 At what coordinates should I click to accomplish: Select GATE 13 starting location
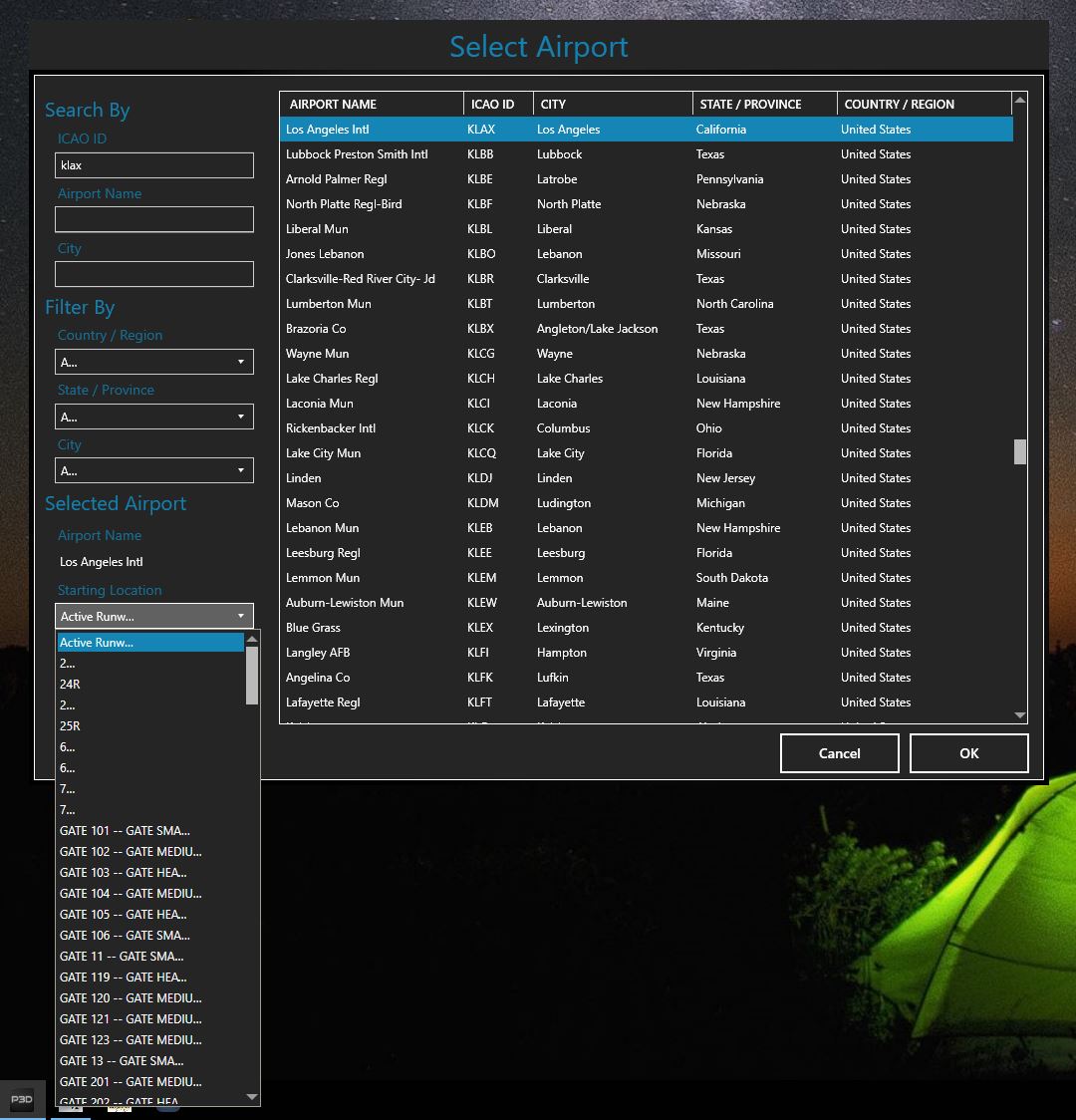click(x=149, y=1061)
